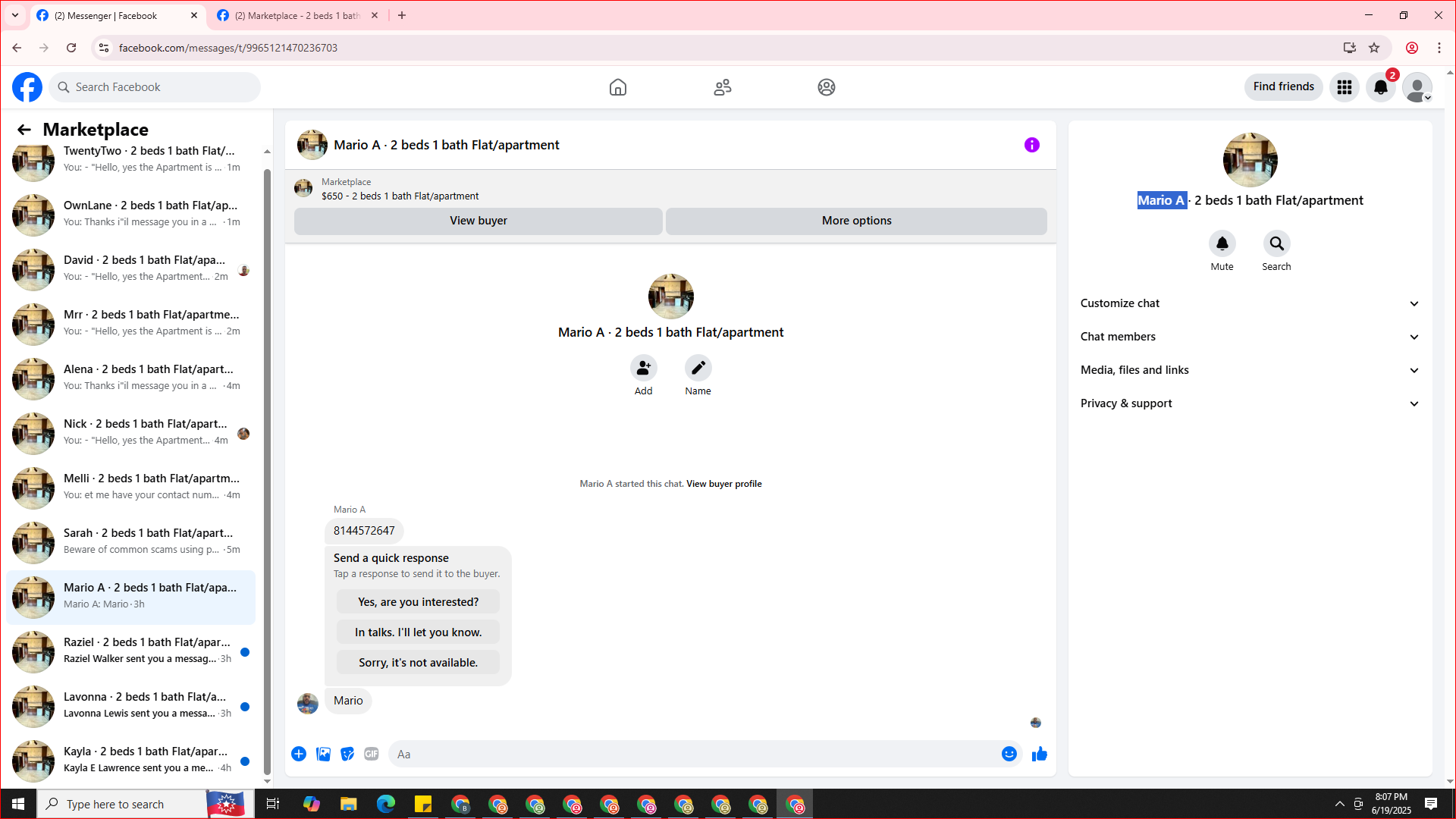The height and width of the screenshot is (819, 1456).
Task: Open the Groups icon in top navigation
Action: coord(827,87)
